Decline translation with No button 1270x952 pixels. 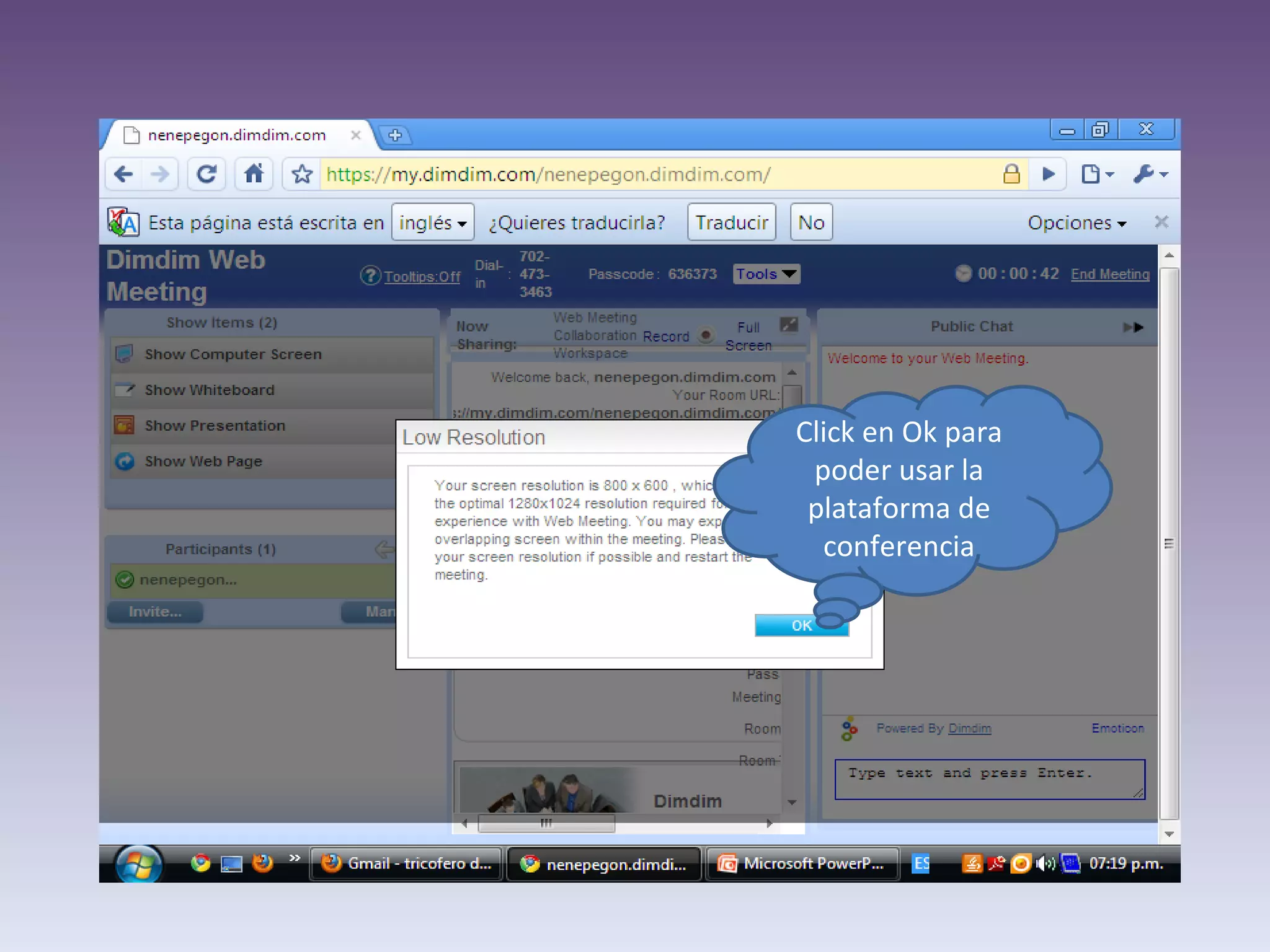811,222
